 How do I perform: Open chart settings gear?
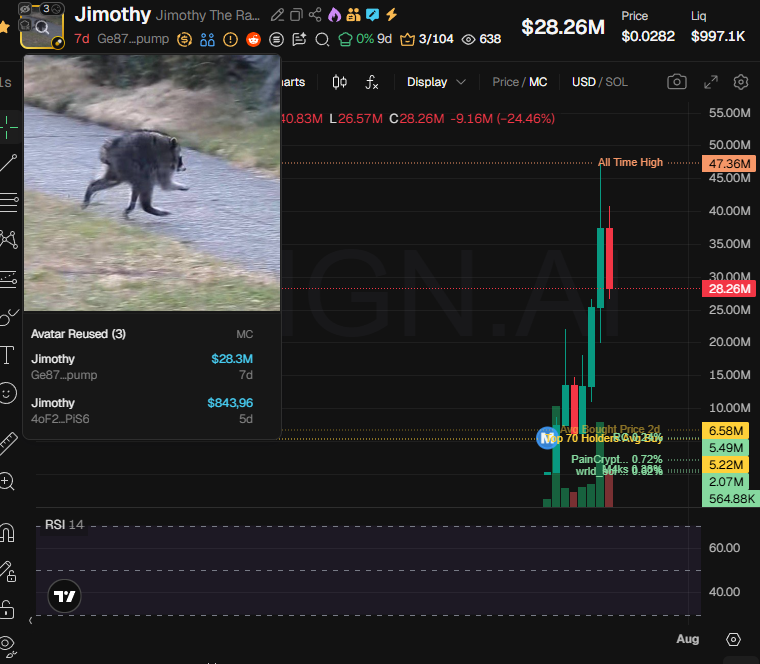(741, 82)
